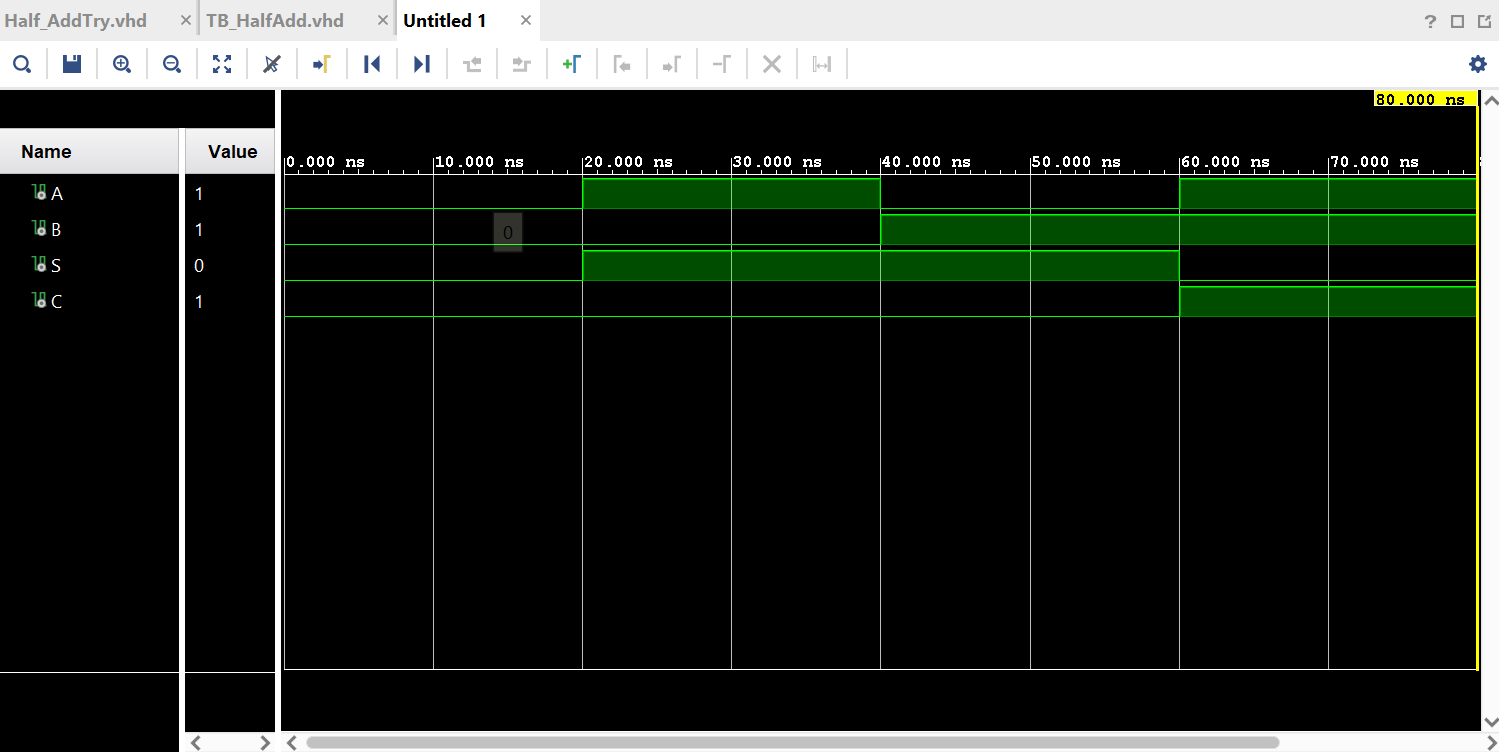Zoom in on the waveform

pyautogui.click(x=122, y=64)
